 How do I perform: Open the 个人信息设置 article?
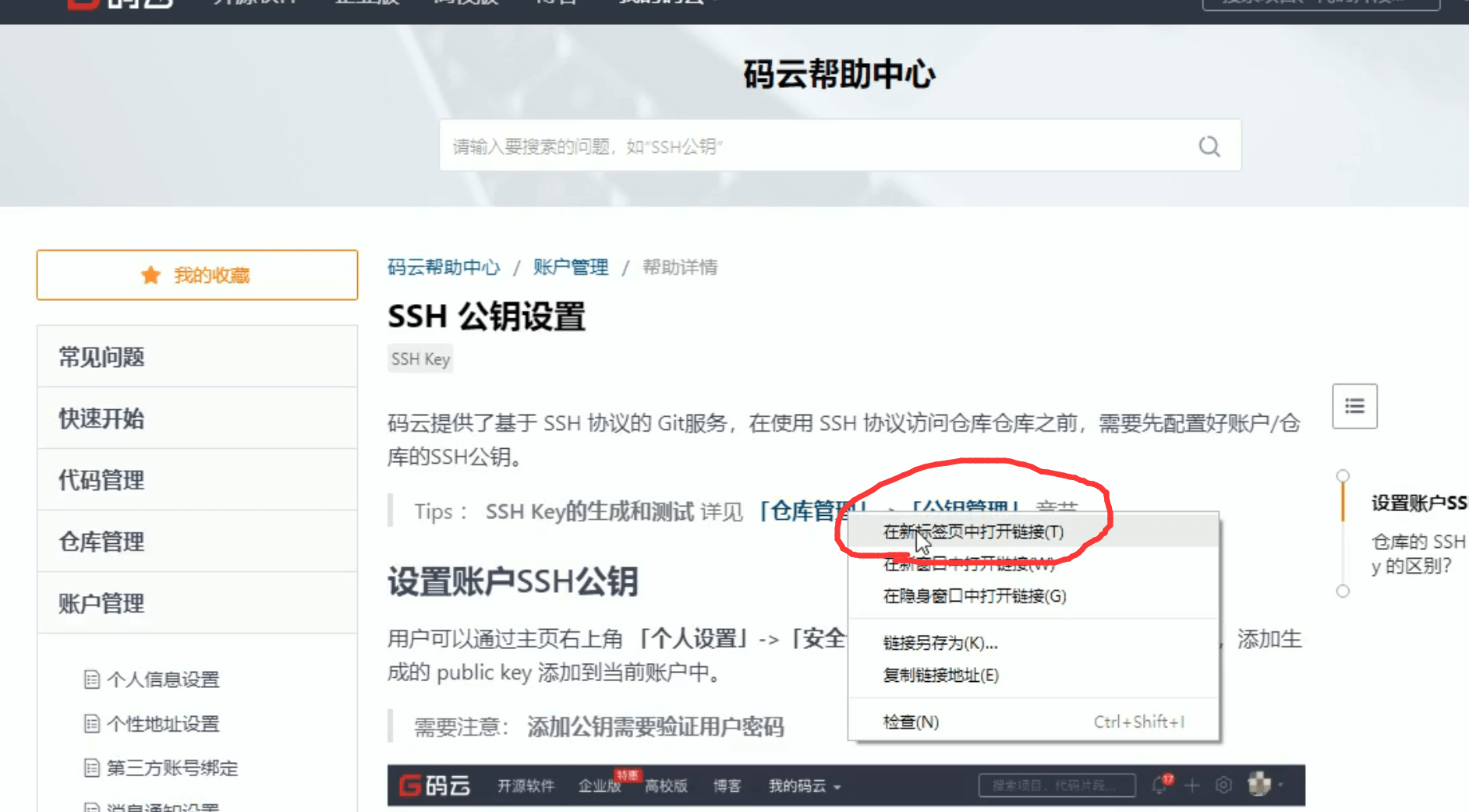tap(163, 680)
